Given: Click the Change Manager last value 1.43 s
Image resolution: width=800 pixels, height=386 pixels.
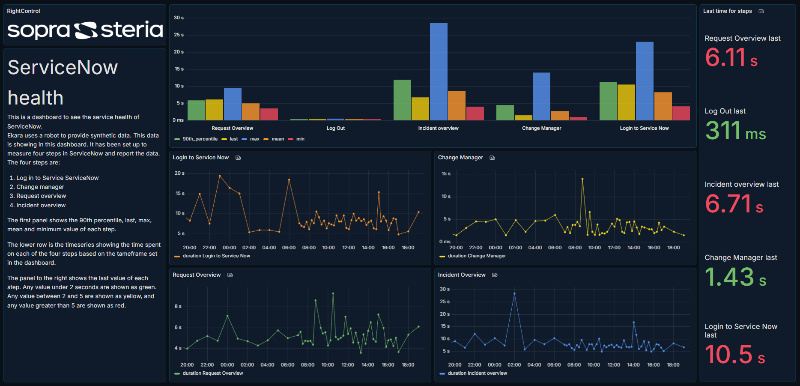Looking at the screenshot, I should tap(735, 276).
